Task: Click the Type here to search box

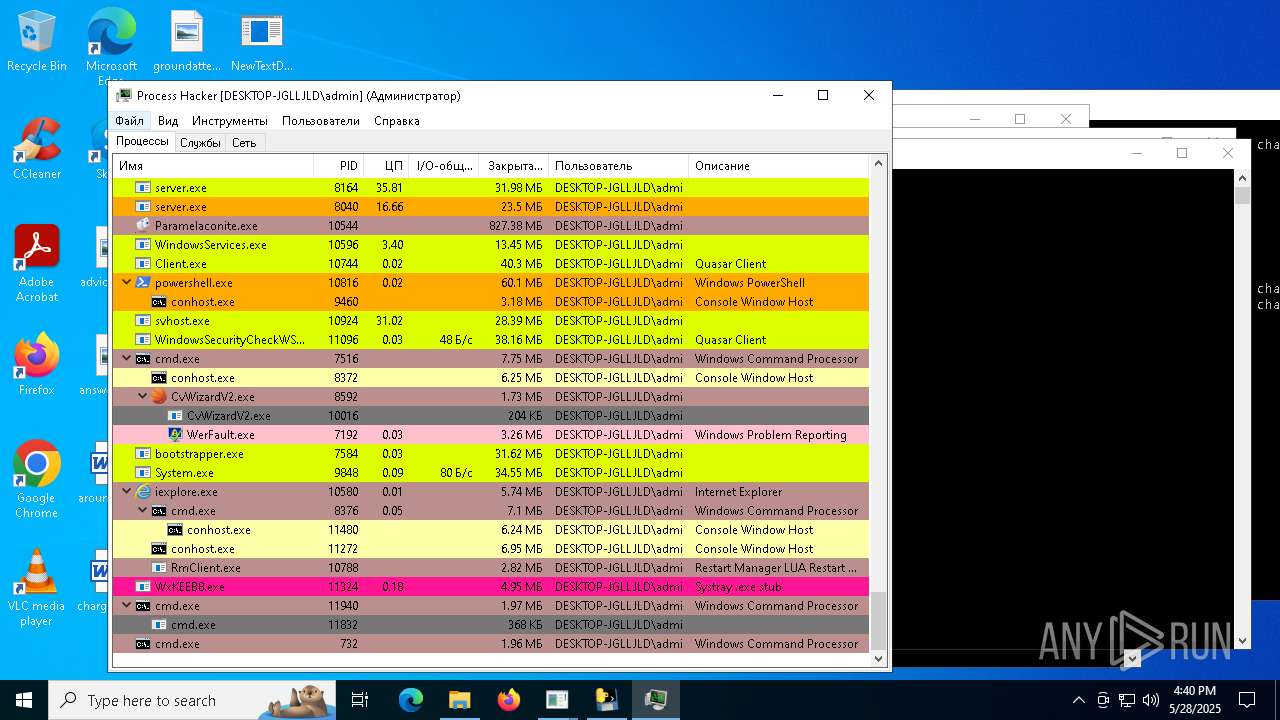Action: tap(192, 700)
